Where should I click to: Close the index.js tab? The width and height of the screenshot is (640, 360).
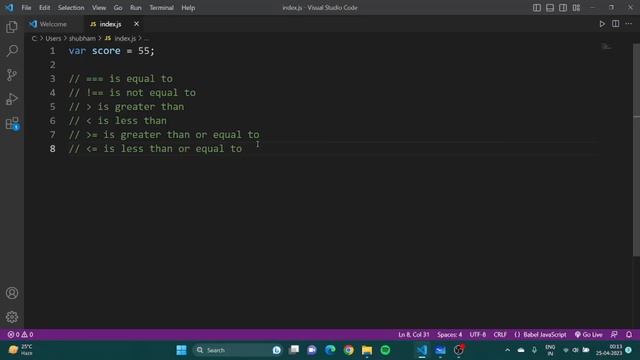point(136,24)
